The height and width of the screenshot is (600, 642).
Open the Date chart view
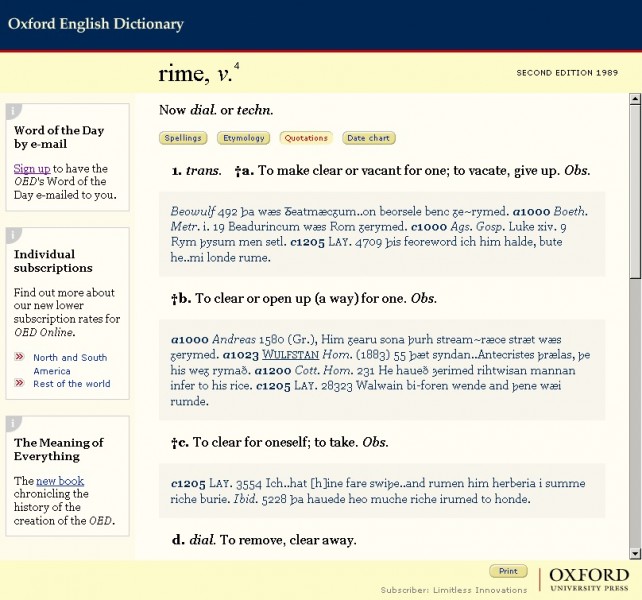368,138
